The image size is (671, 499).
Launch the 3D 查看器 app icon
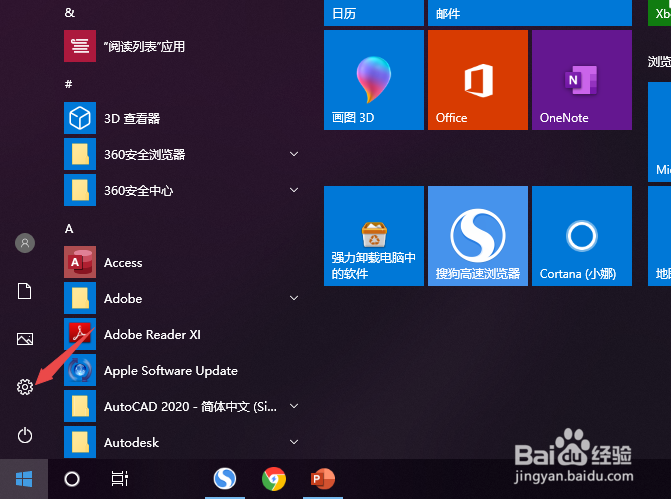(80, 118)
